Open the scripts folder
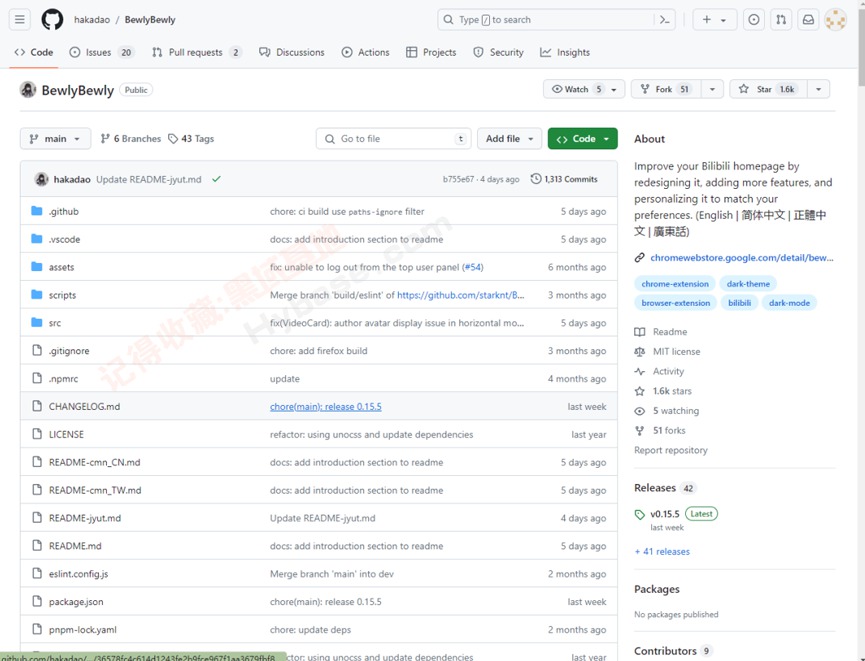The width and height of the screenshot is (865, 661). click(x=62, y=295)
